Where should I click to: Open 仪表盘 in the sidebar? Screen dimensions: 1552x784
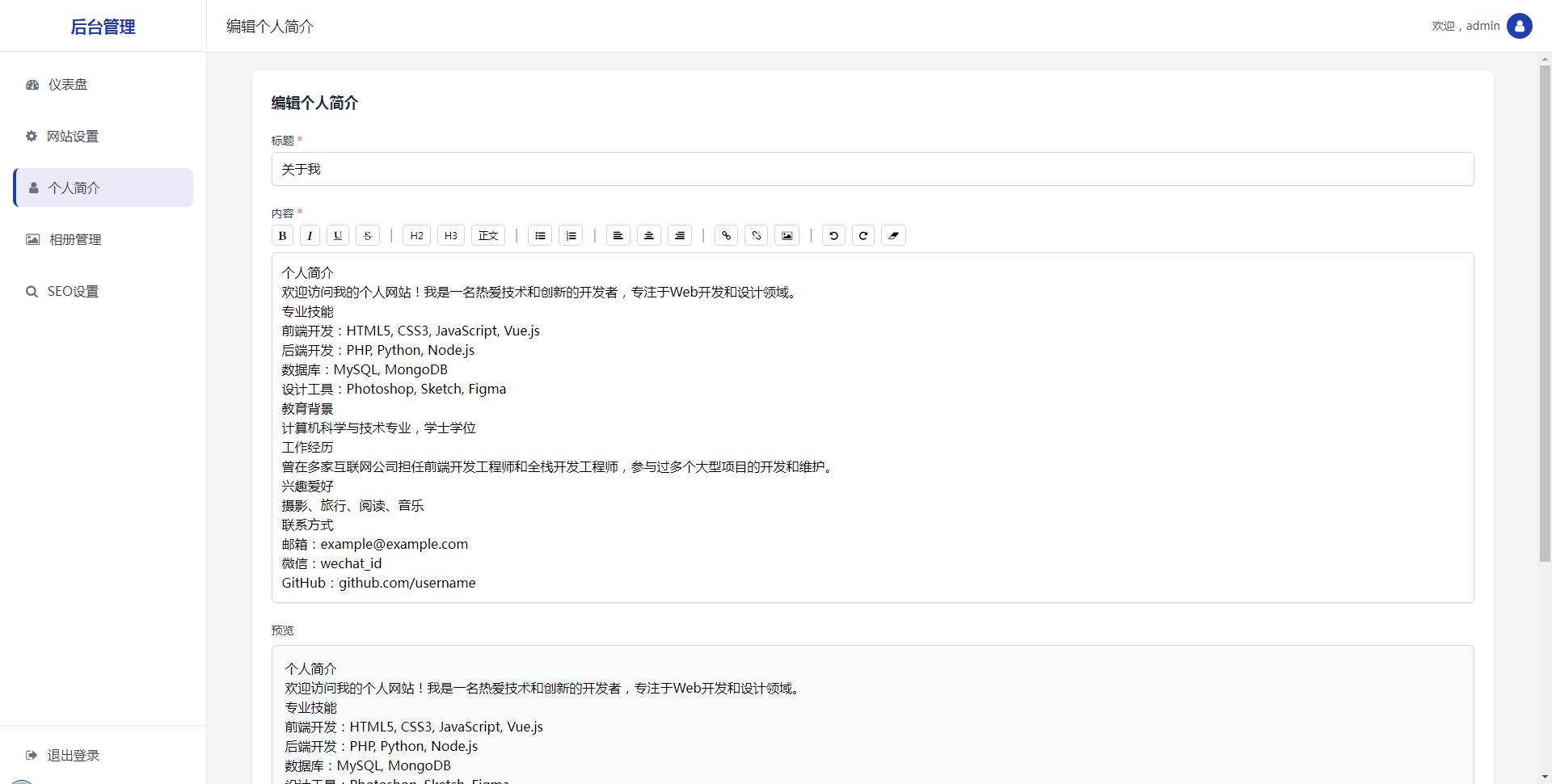point(68,85)
